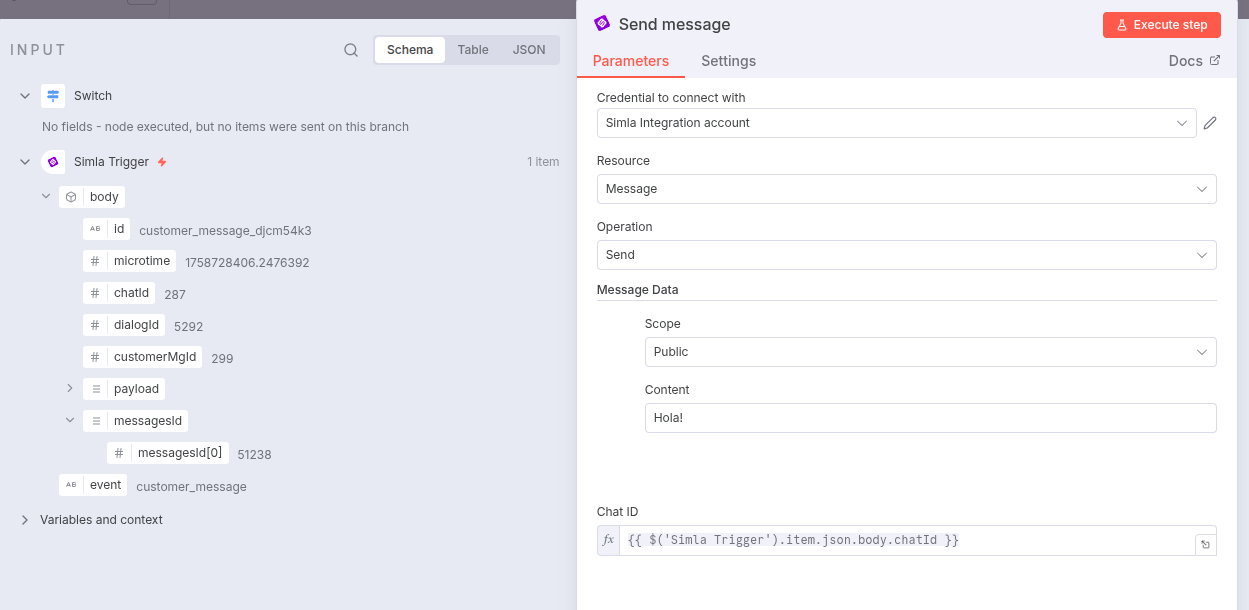Viewport: 1249px width, 610px height.
Task: Click the value customer_message_djcm54k3
Action: (x=225, y=231)
